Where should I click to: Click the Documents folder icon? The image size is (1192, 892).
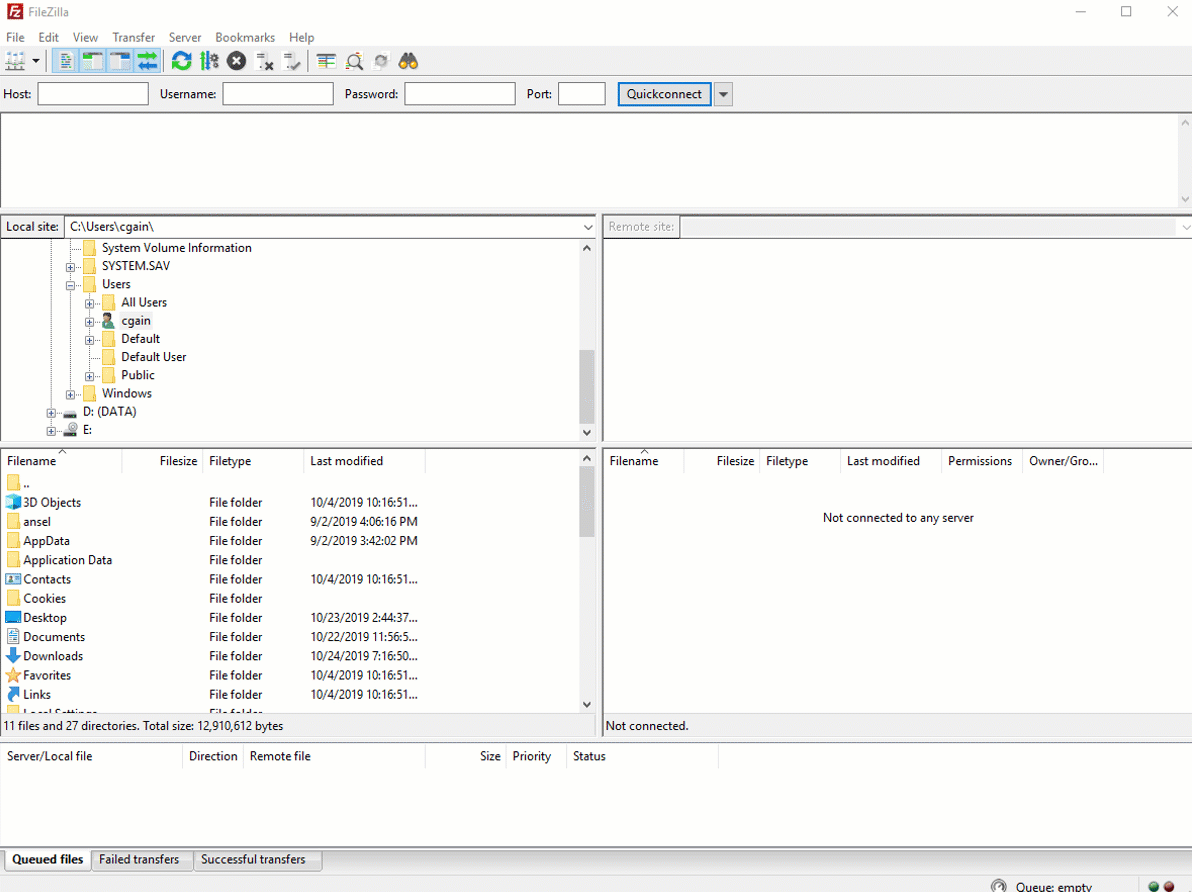13,636
